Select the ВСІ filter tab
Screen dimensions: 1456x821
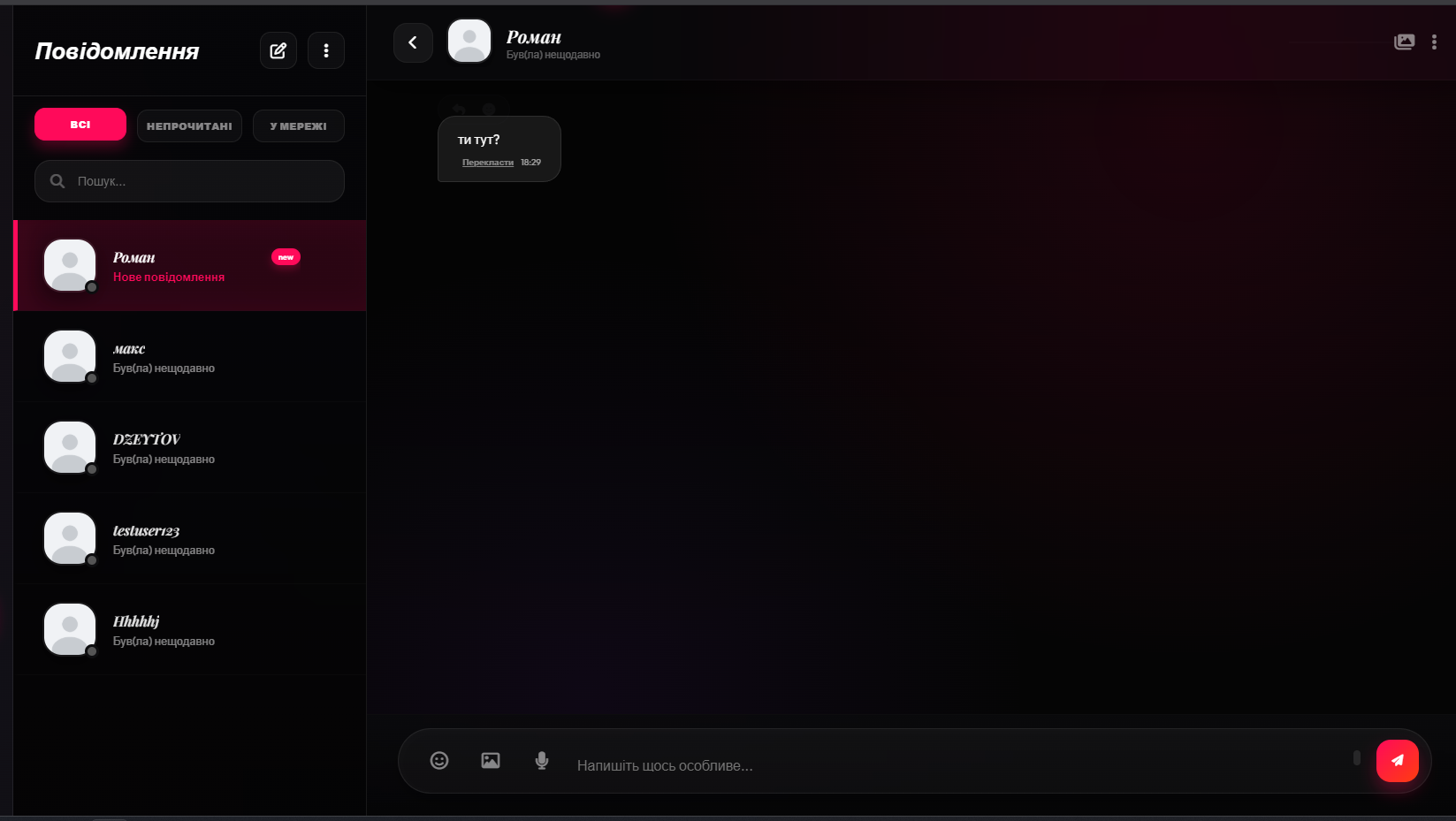tap(80, 125)
